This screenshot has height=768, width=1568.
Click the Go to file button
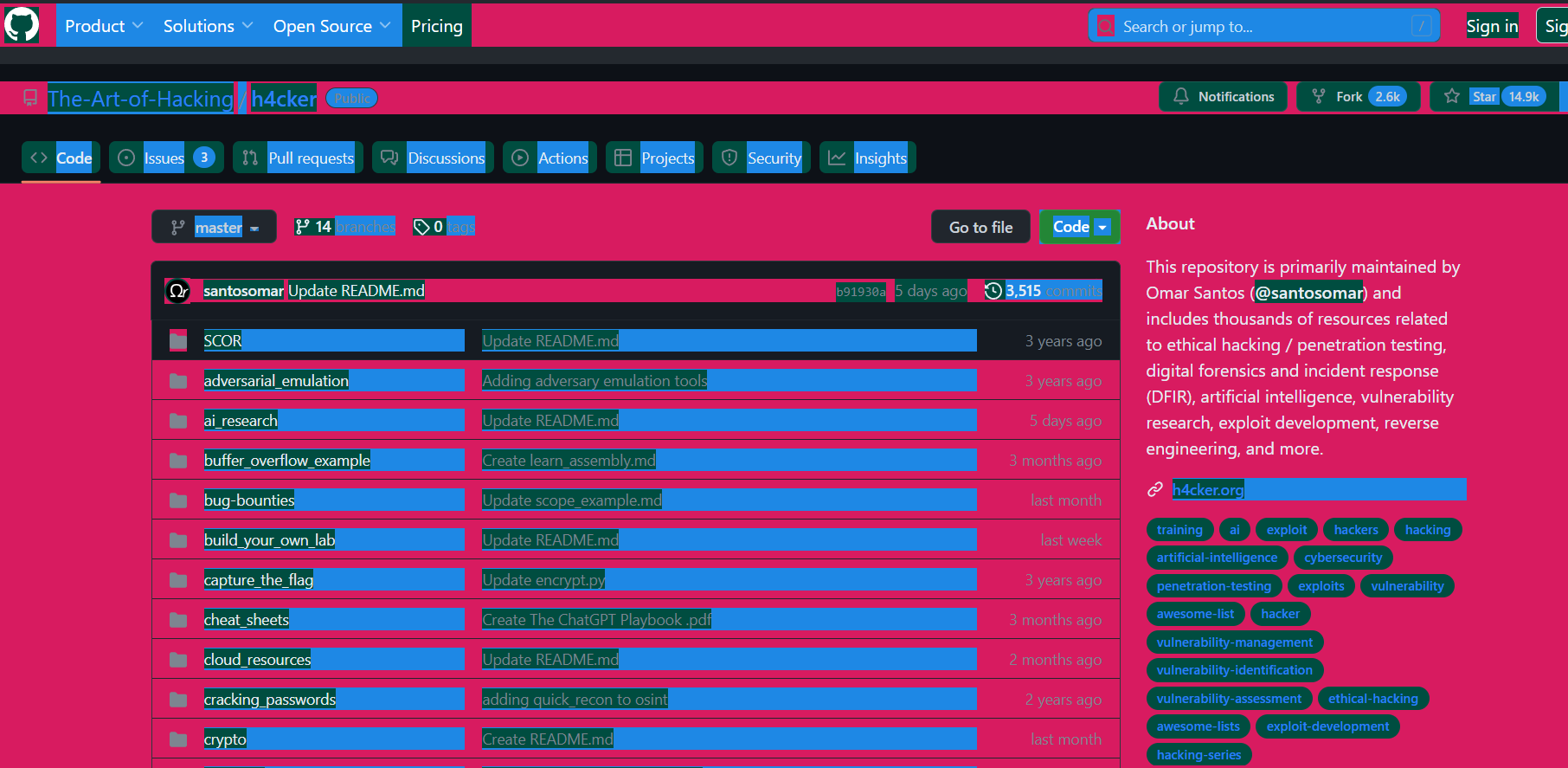point(980,227)
